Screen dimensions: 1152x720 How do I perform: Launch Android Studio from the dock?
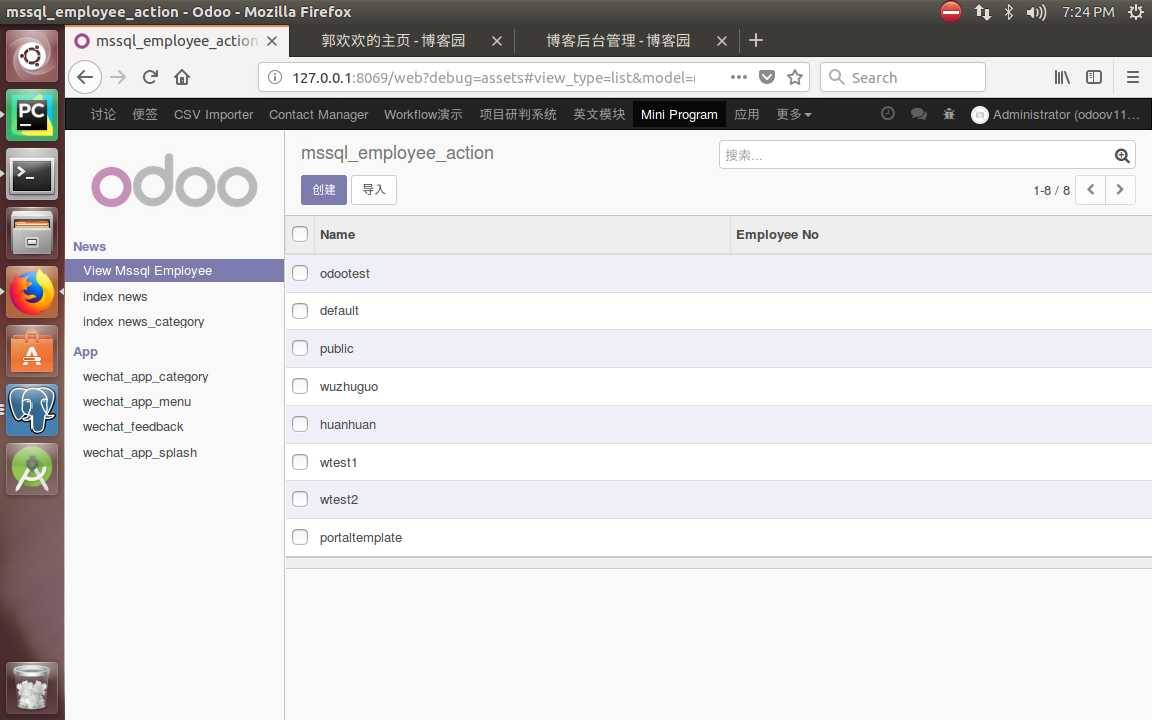[32, 469]
